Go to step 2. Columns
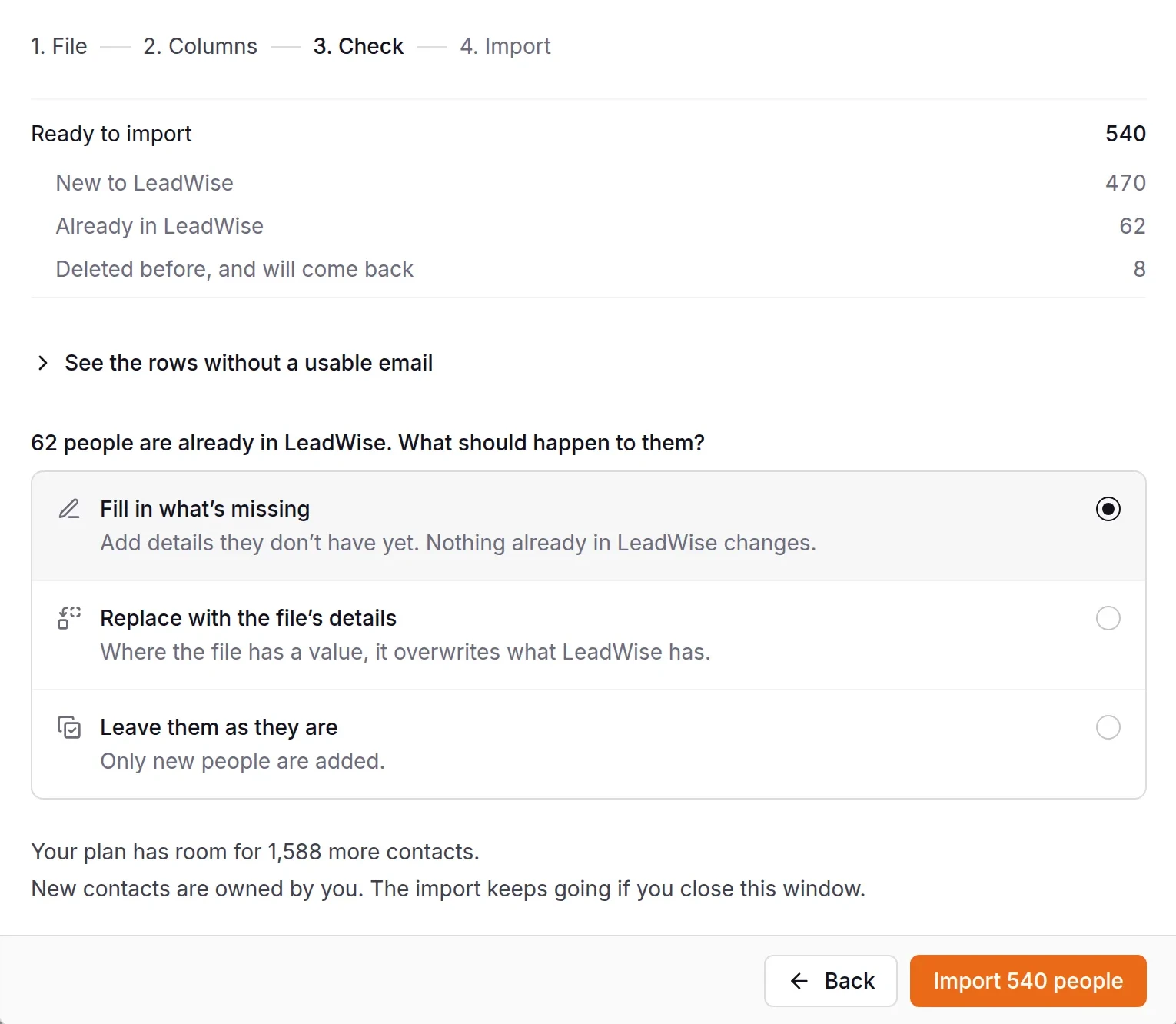 [x=200, y=46]
